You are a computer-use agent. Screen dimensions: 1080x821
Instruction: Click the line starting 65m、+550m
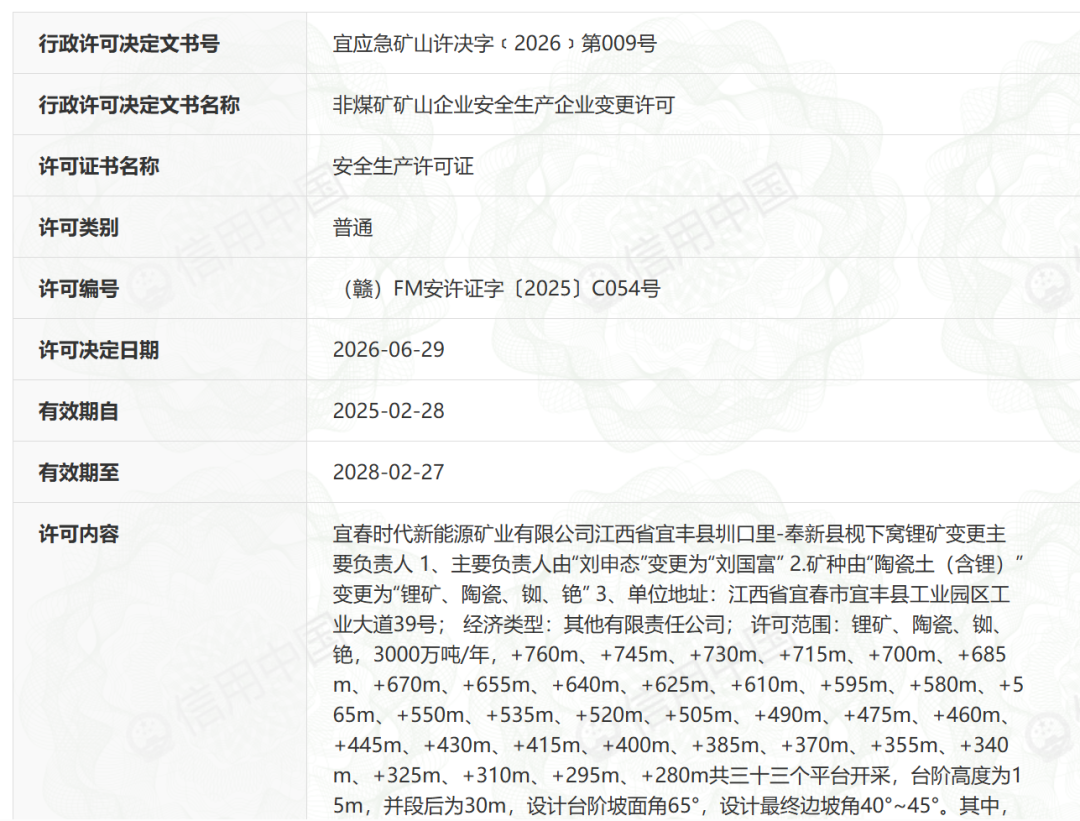point(672,715)
